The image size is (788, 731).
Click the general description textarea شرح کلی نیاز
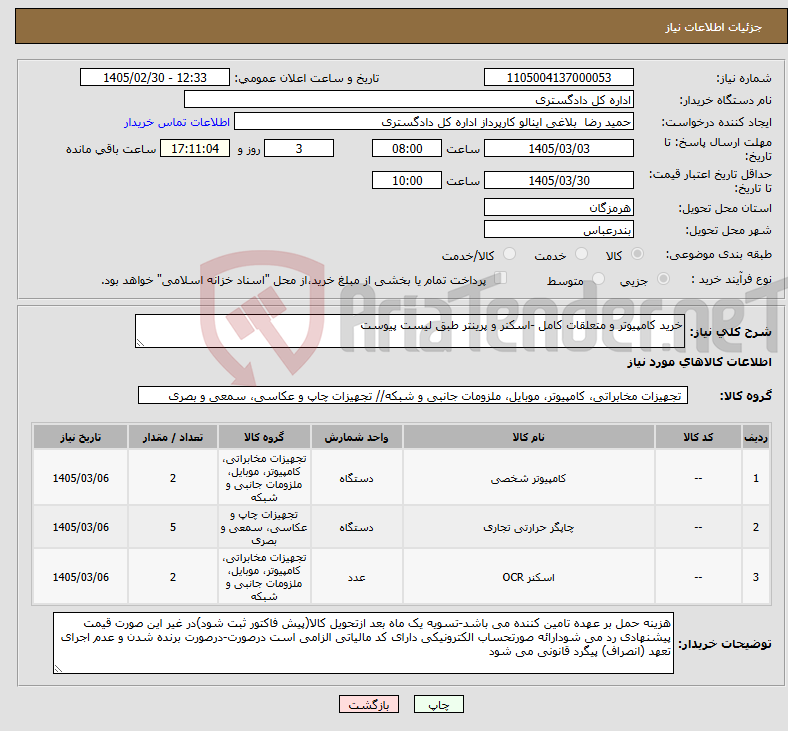pos(410,331)
